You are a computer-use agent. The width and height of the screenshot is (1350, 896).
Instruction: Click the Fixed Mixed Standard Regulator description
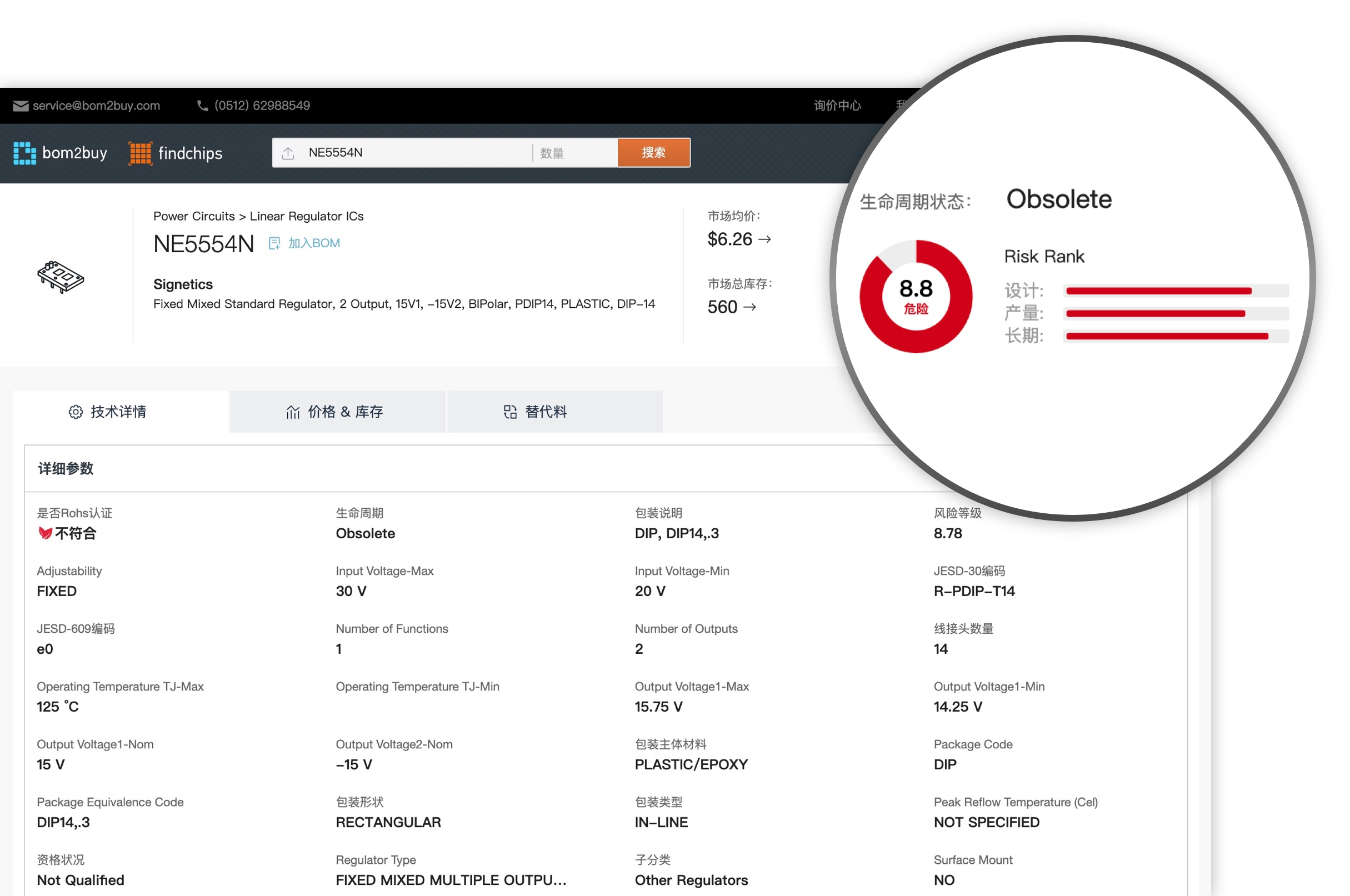[x=404, y=304]
